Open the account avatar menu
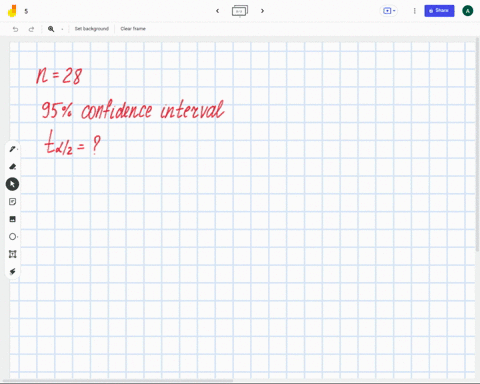The image size is (480, 384). pos(467,11)
